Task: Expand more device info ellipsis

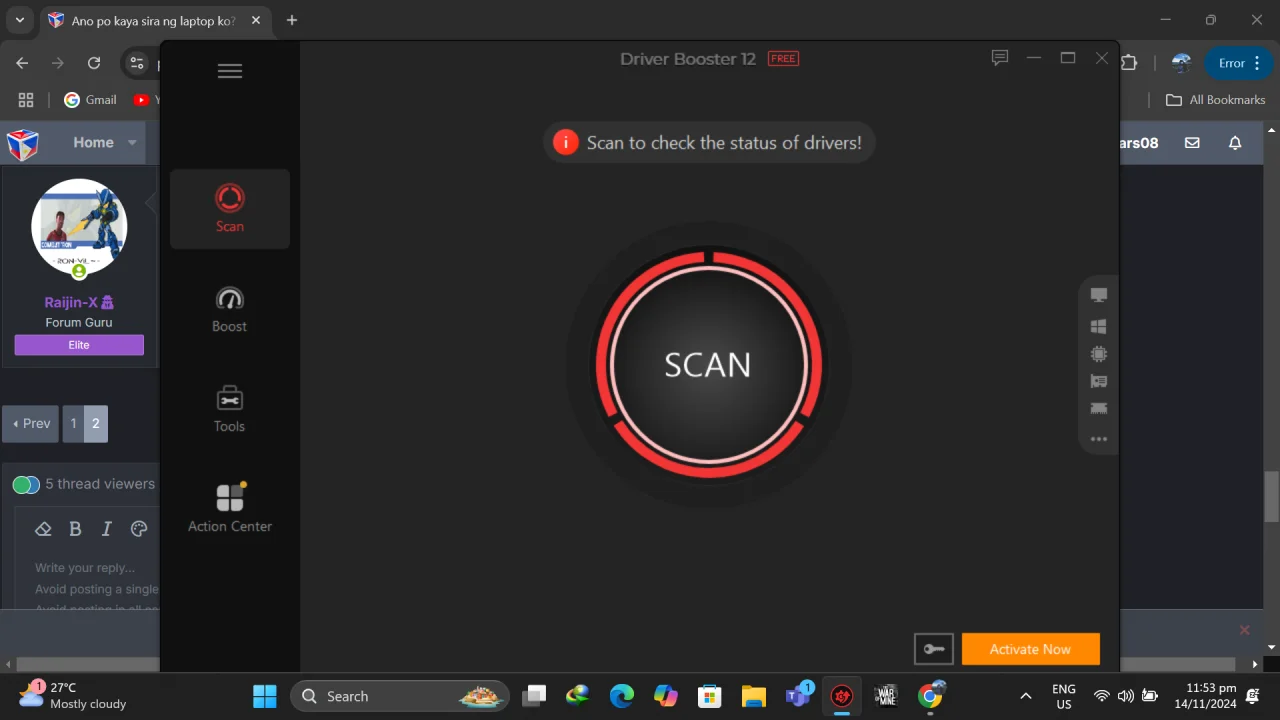Action: (1099, 439)
